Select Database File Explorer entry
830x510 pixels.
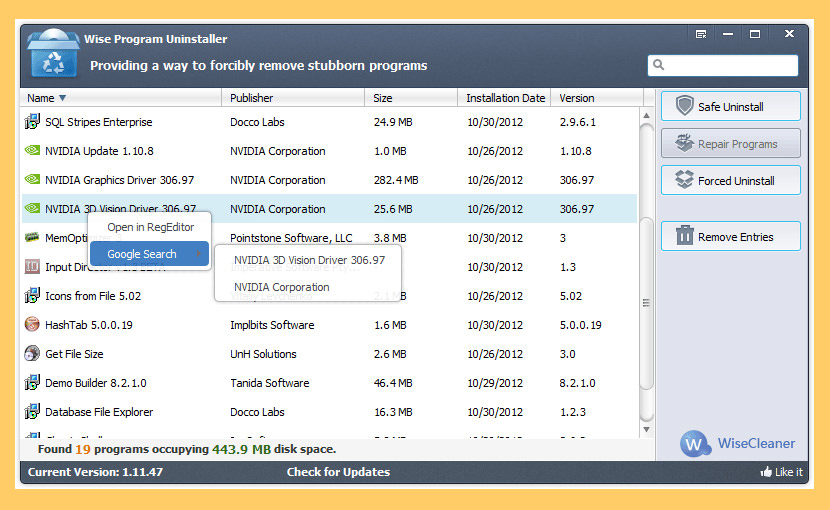point(99,412)
